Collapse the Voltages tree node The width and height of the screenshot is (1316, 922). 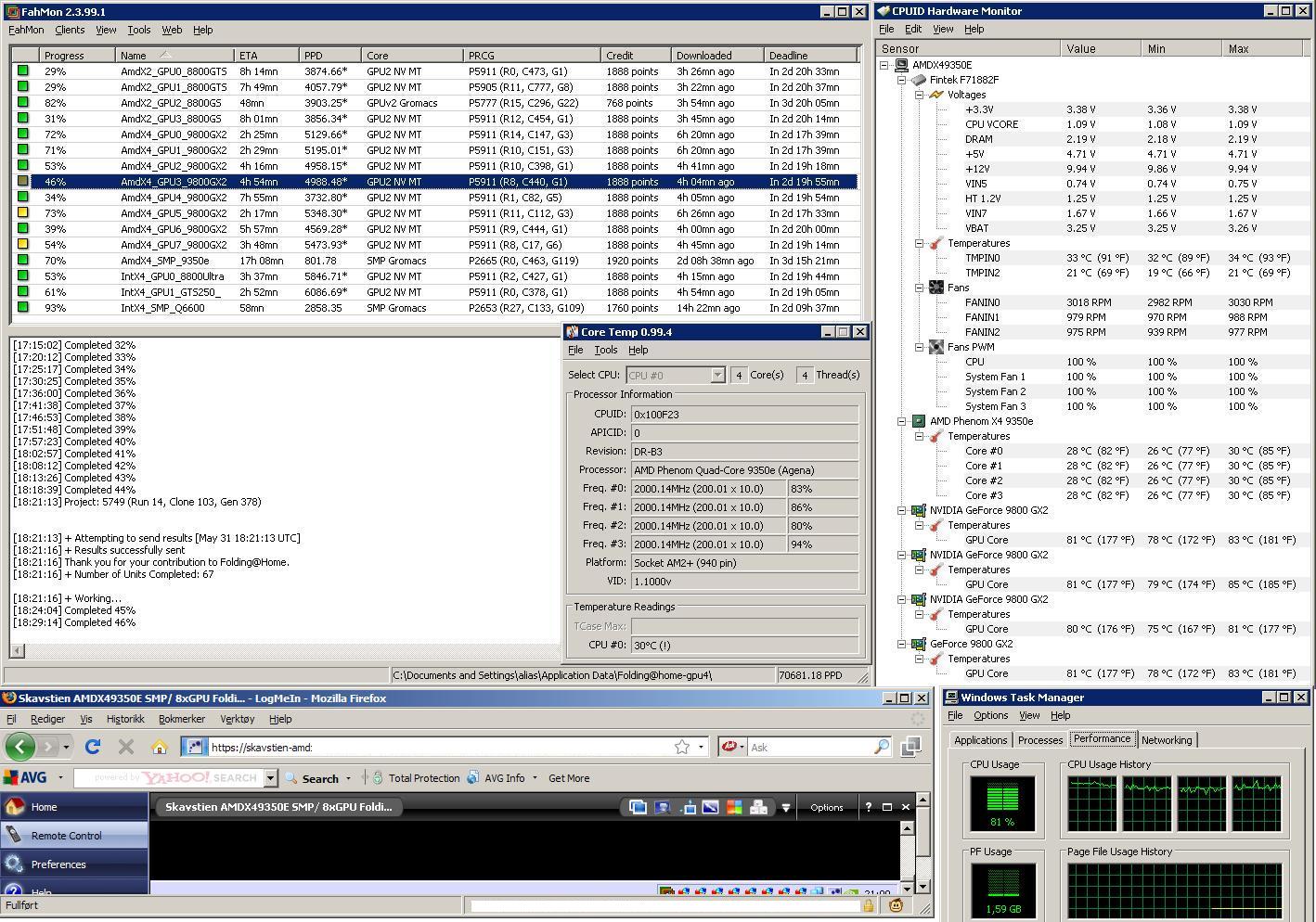click(919, 95)
